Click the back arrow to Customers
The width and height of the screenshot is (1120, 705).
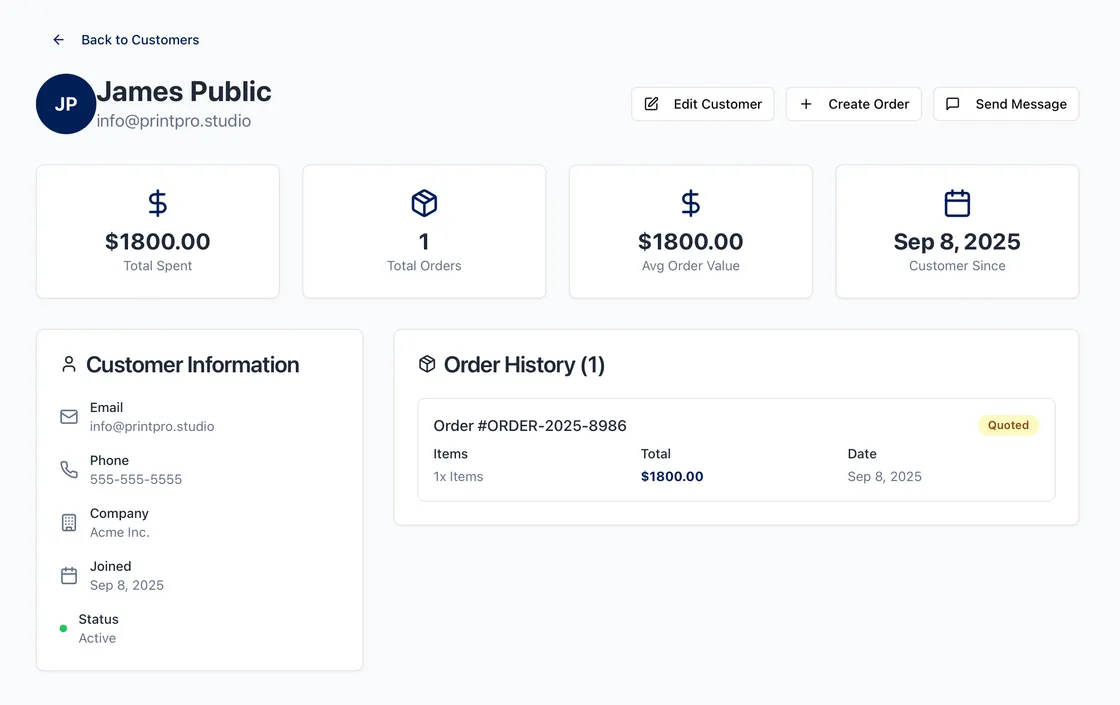coord(57,39)
